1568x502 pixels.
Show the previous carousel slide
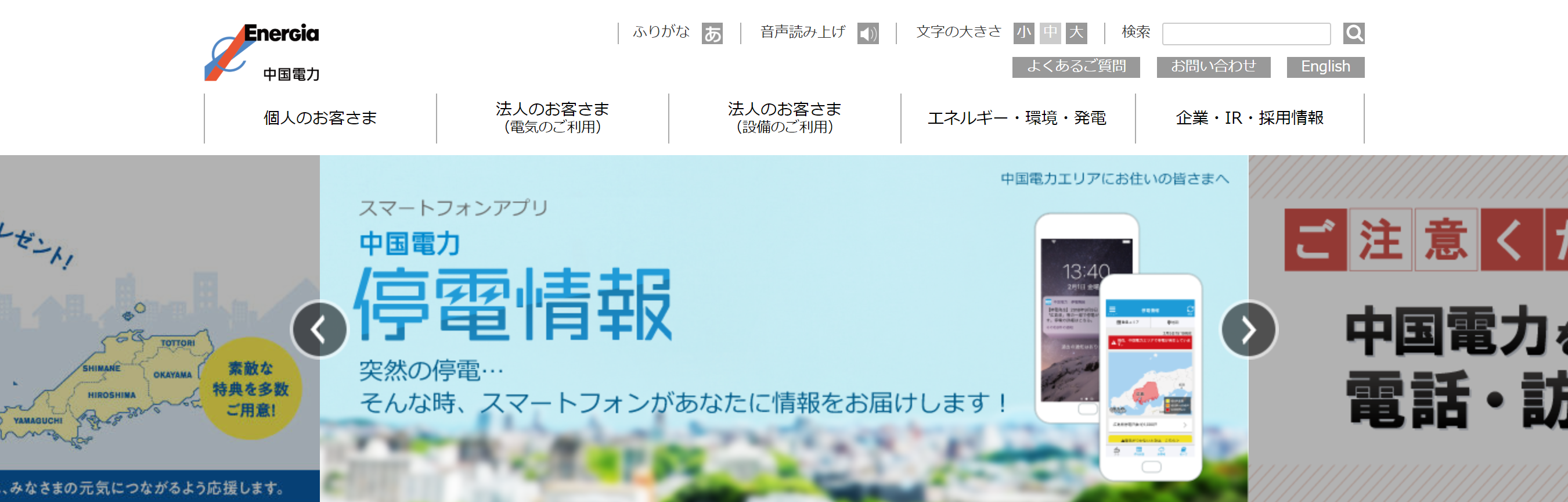point(319,329)
